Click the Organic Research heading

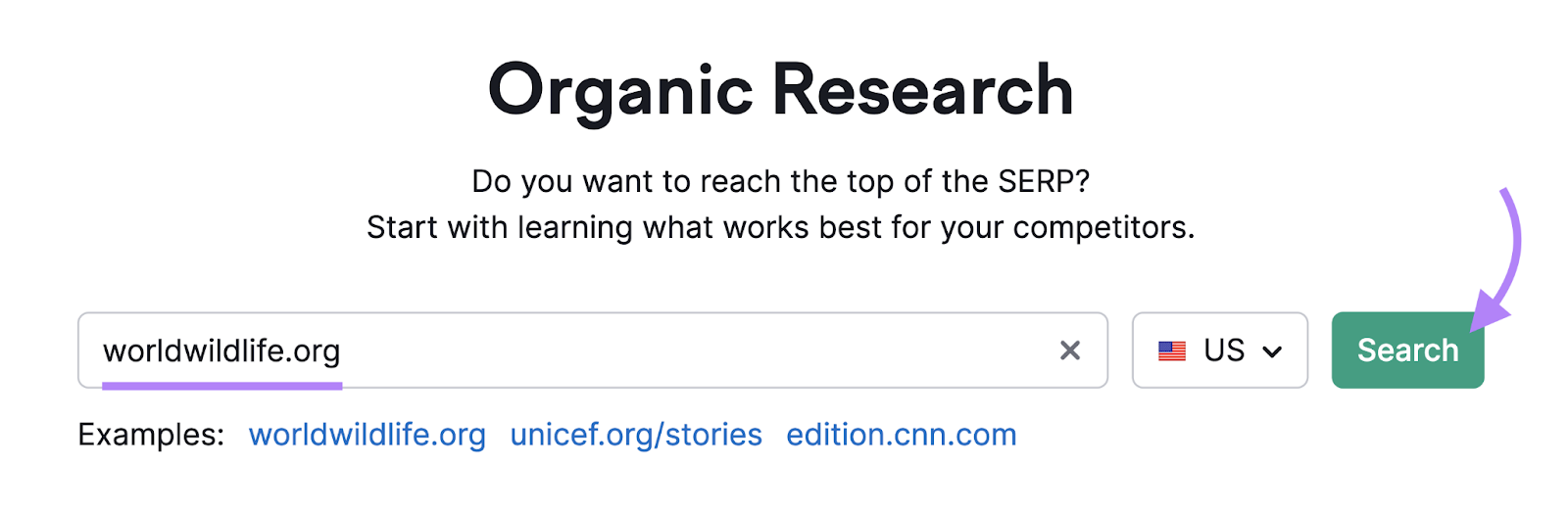[x=780, y=90]
